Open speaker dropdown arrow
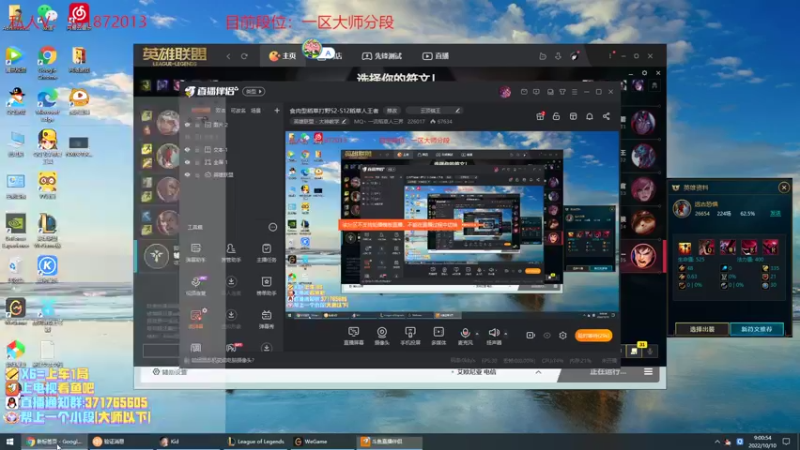 point(506,334)
